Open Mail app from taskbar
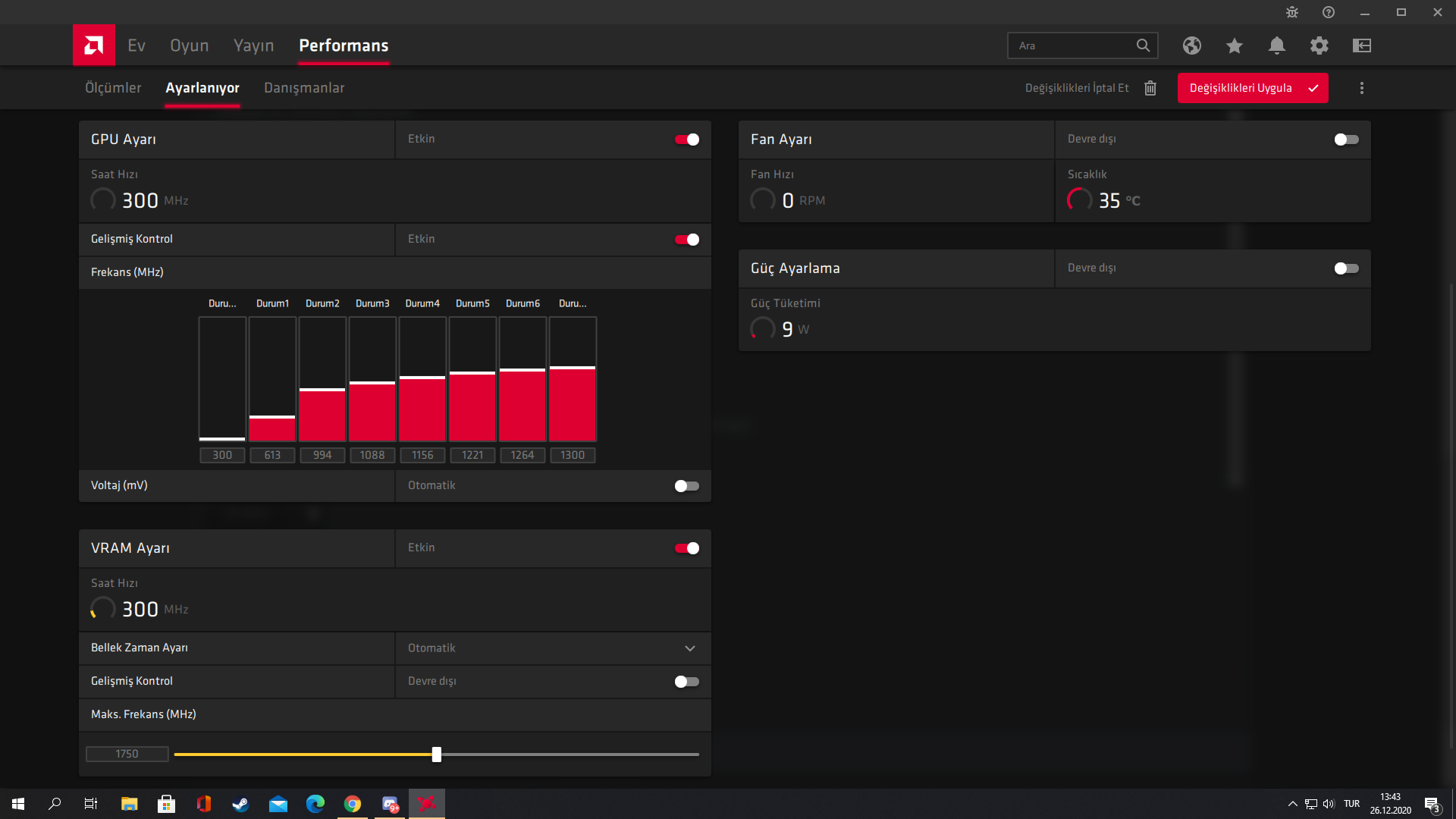The image size is (1456, 819). point(278,804)
